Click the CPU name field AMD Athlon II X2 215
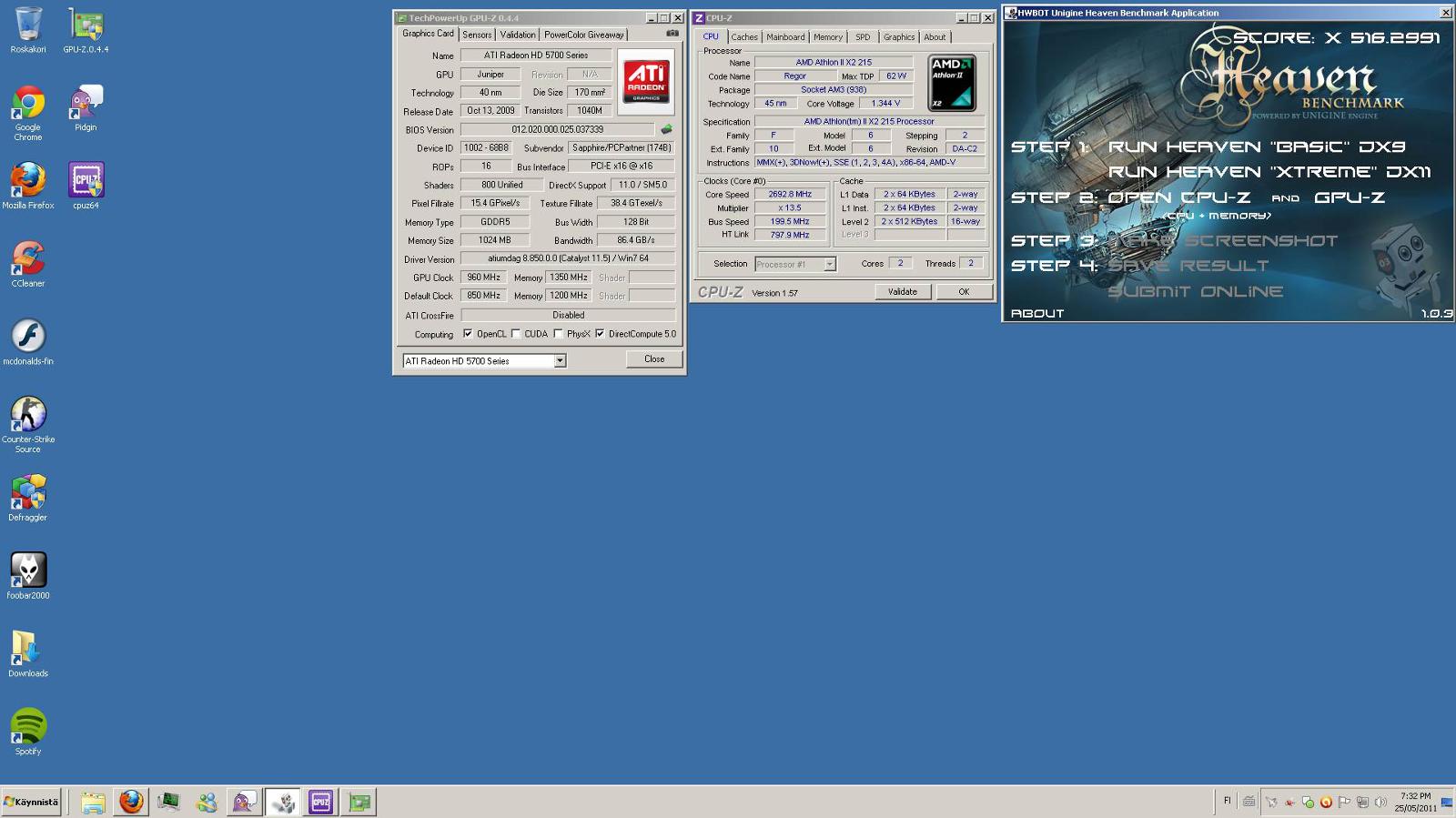The height and width of the screenshot is (818, 1456). 834,63
